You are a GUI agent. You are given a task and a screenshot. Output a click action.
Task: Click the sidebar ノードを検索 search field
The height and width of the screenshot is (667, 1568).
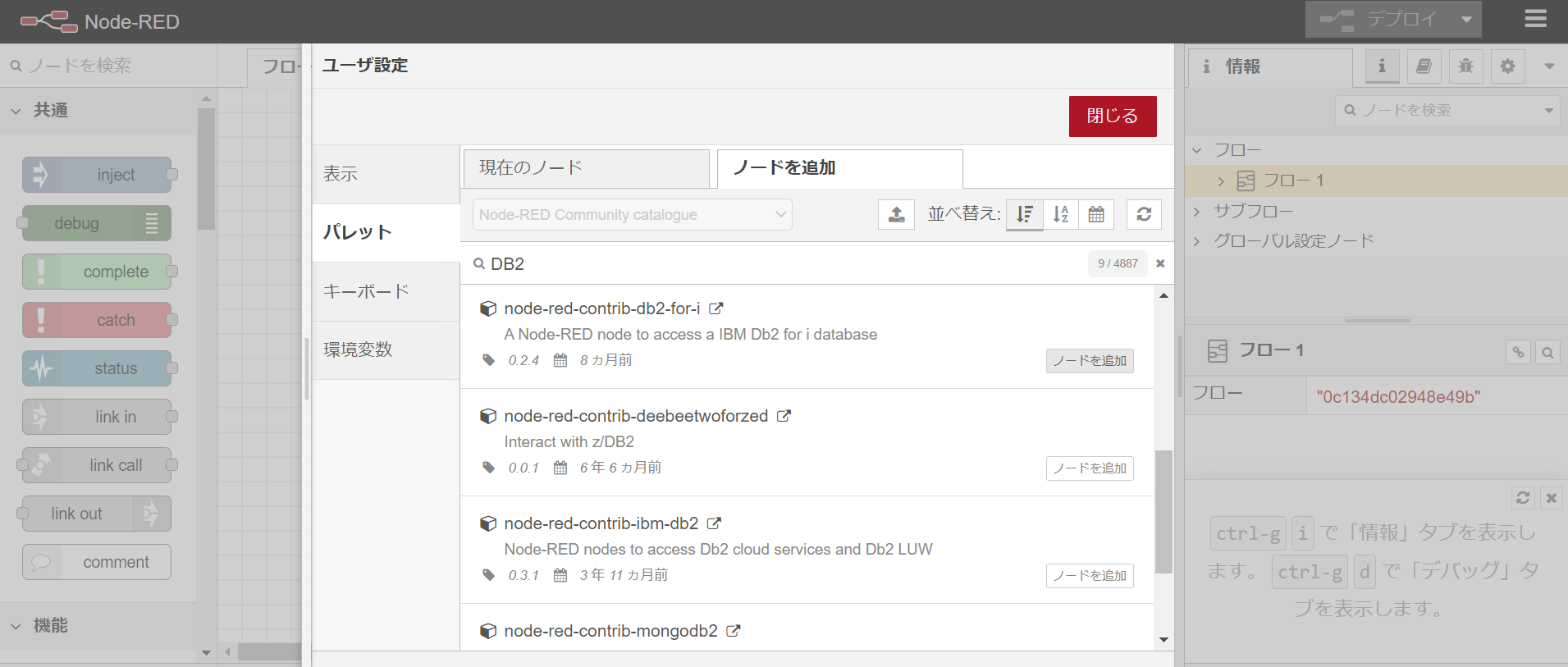[1436, 110]
